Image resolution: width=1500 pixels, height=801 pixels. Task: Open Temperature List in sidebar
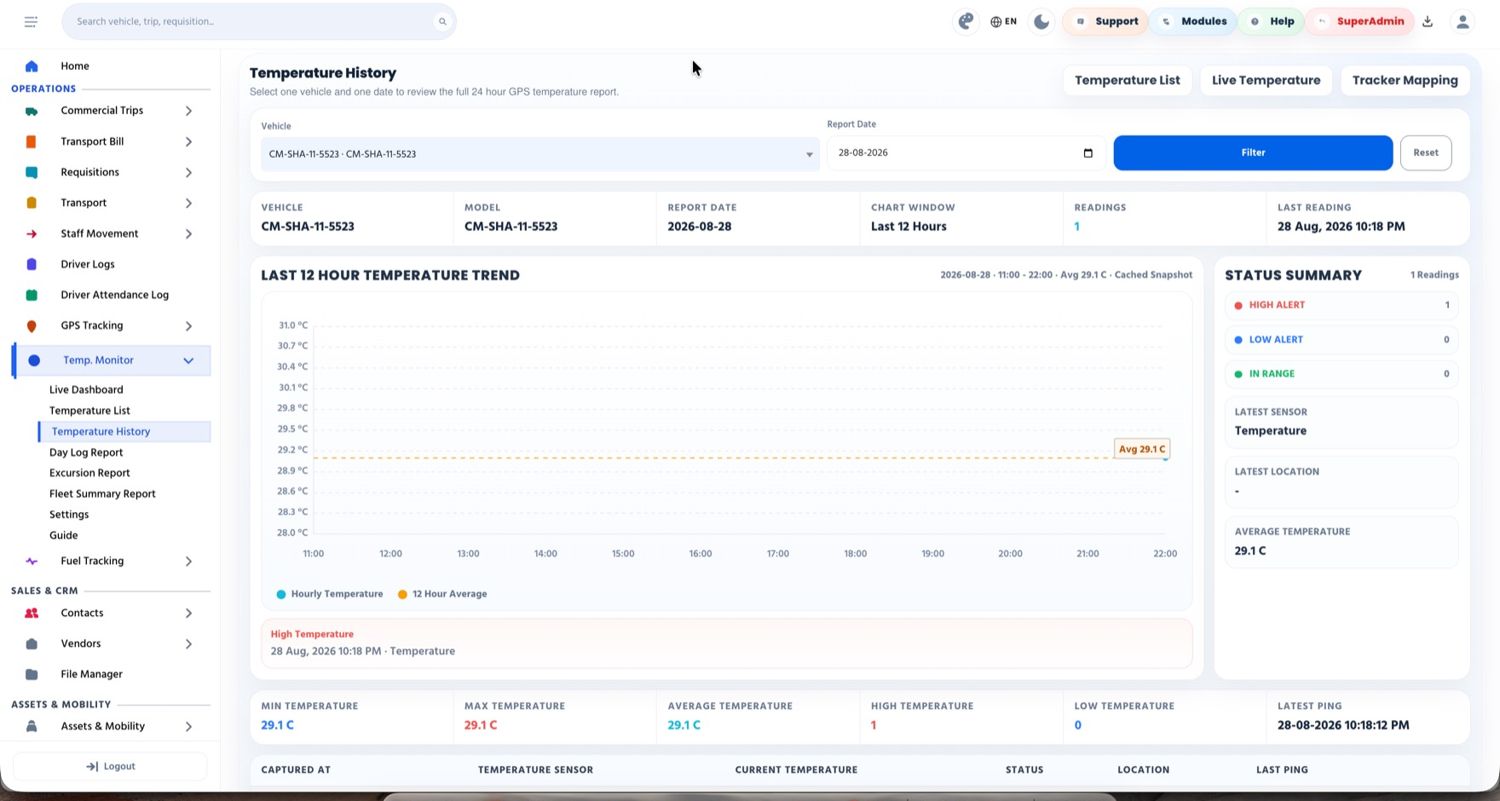(89, 411)
